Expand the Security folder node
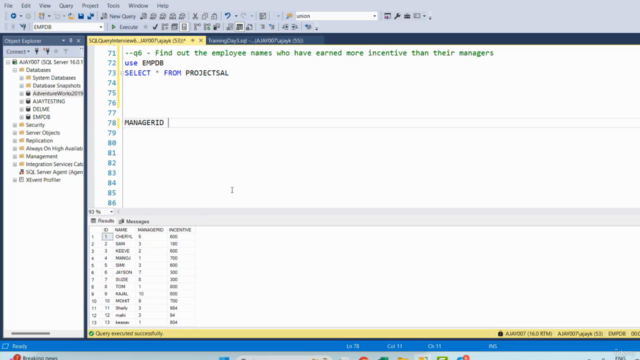The width and height of the screenshot is (640, 360). (15, 125)
